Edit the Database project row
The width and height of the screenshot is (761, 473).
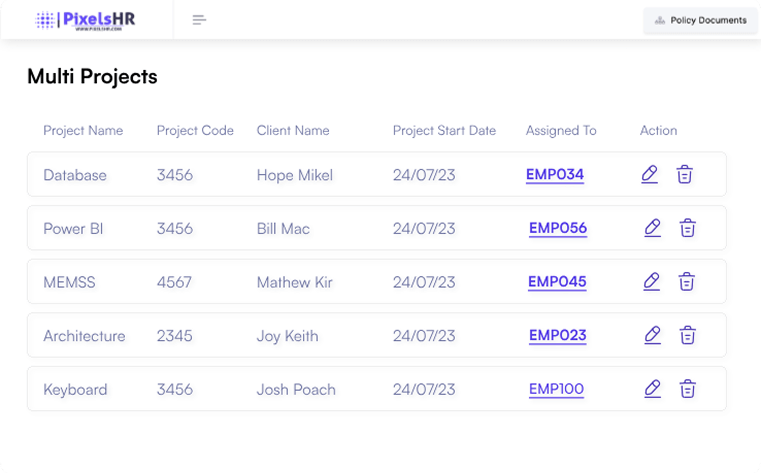[x=650, y=174]
